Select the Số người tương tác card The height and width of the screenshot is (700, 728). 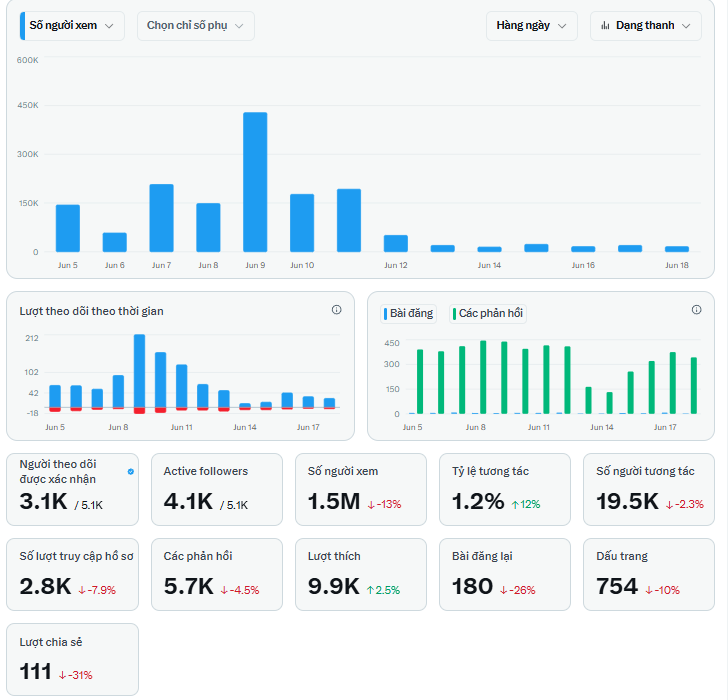[x=649, y=489]
